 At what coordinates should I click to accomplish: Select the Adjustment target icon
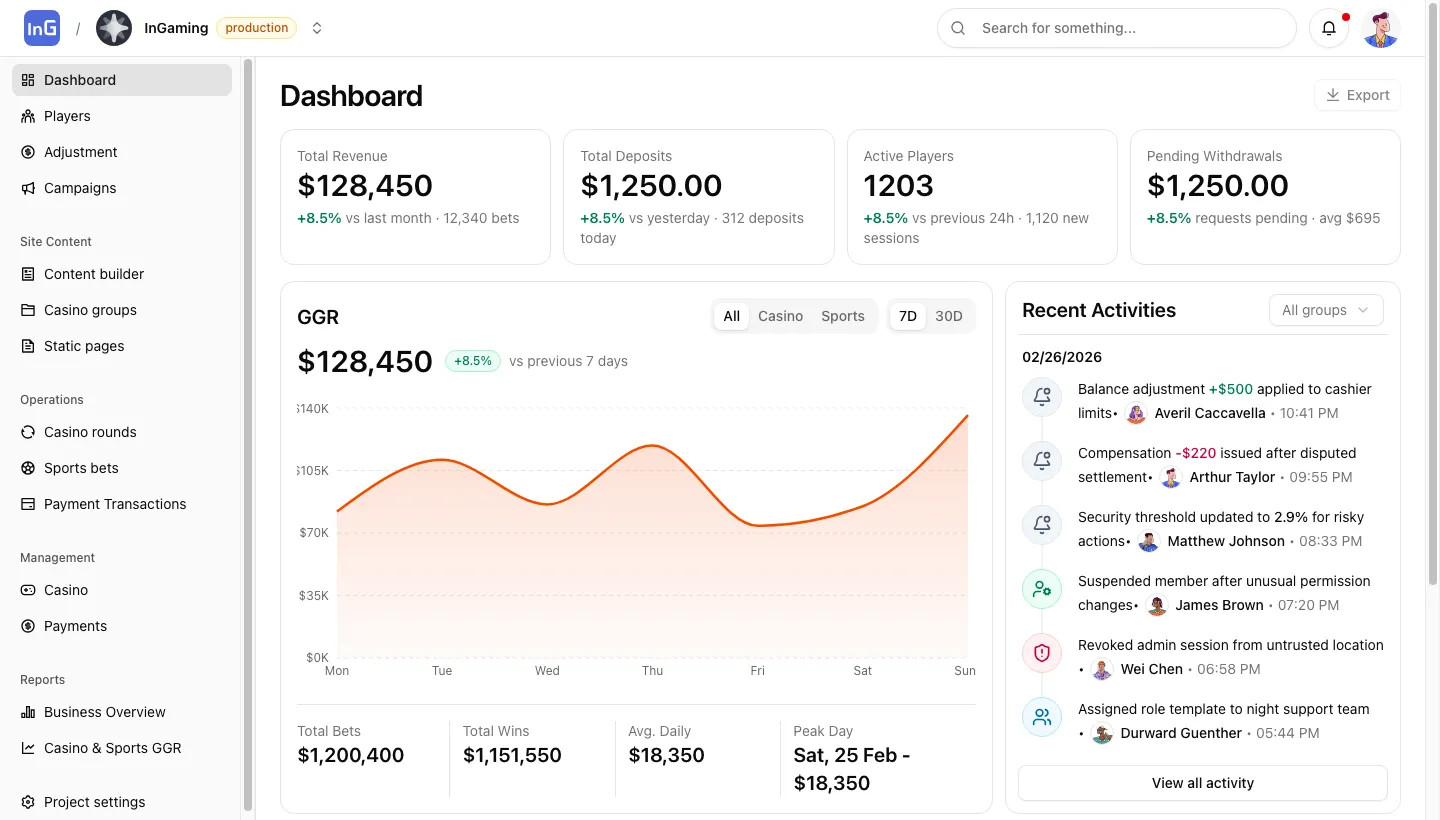click(x=27, y=152)
